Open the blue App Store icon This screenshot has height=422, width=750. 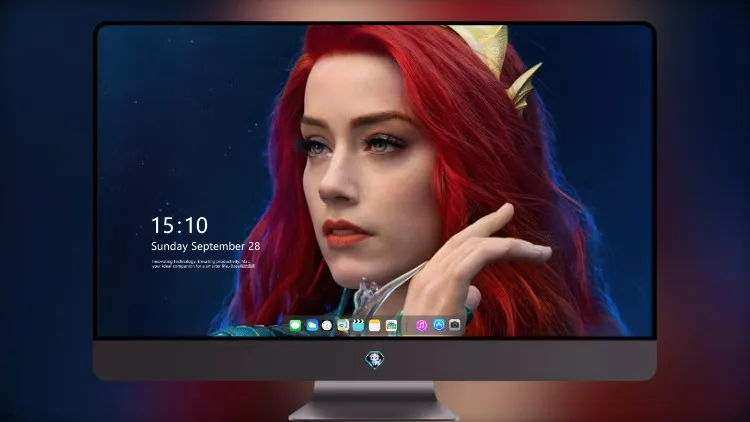coord(439,325)
